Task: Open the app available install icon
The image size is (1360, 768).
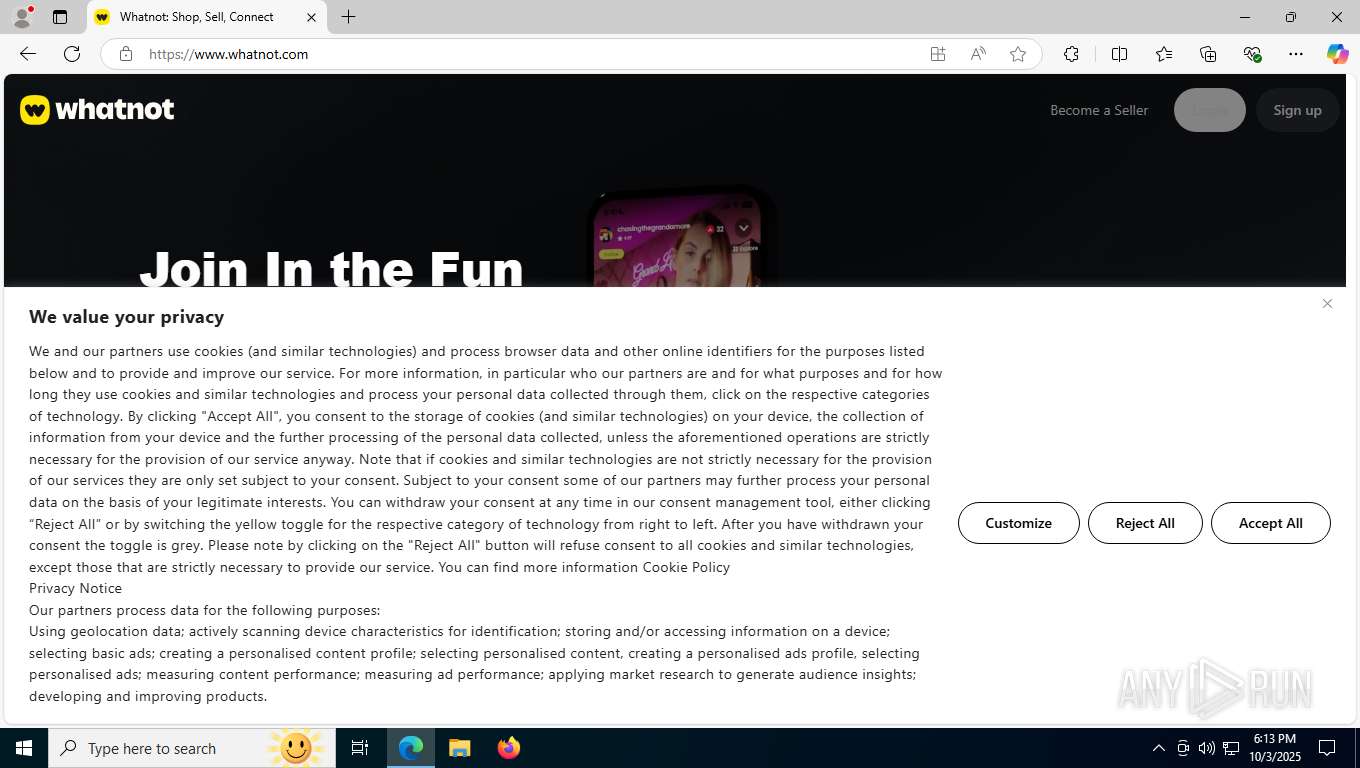Action: pos(938,54)
